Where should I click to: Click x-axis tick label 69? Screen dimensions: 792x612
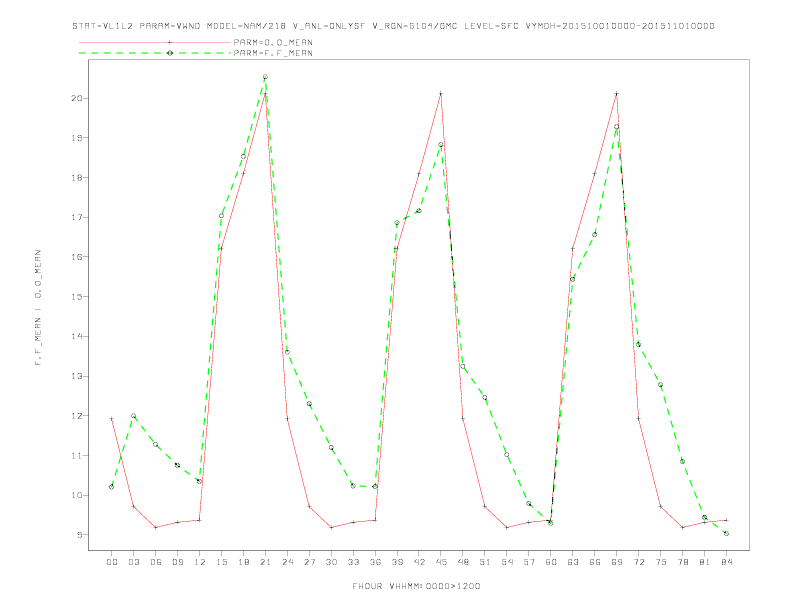click(617, 562)
